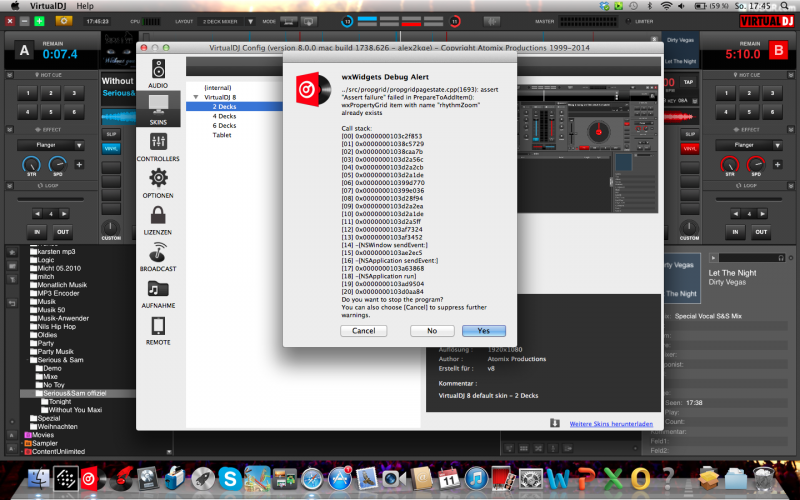
Task: Open the LIZENZEN lock section
Action: [158, 220]
